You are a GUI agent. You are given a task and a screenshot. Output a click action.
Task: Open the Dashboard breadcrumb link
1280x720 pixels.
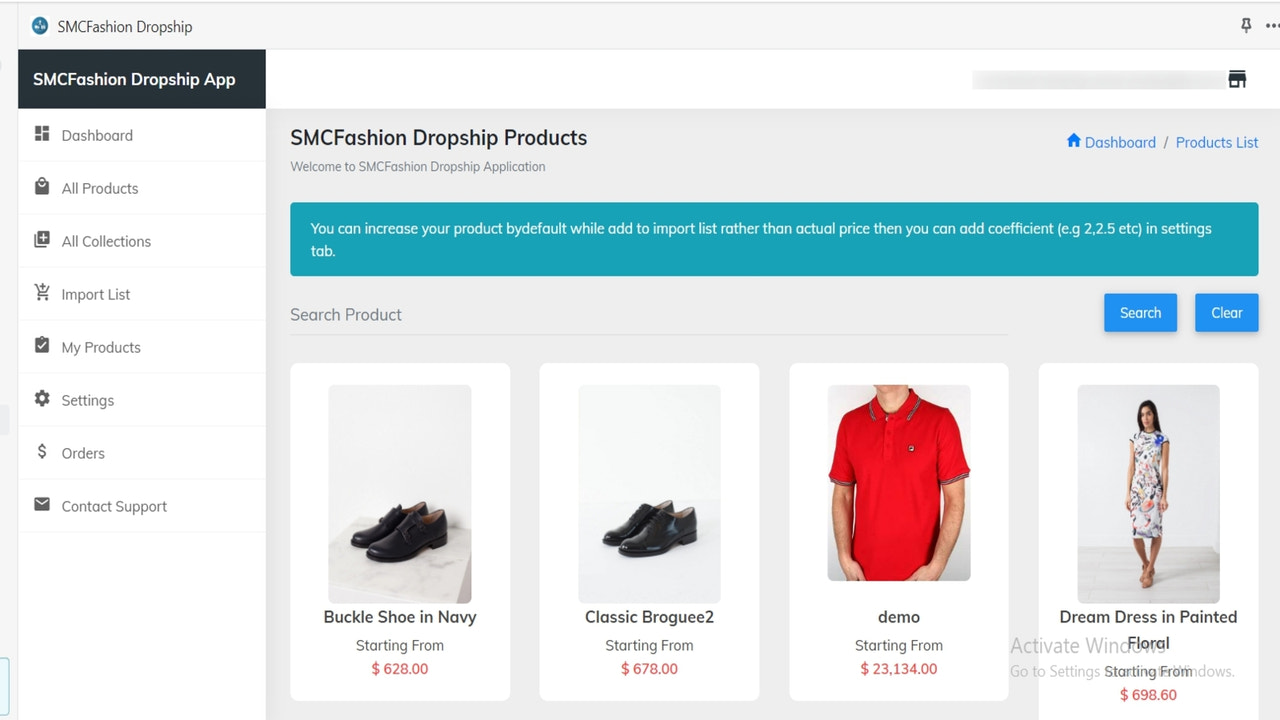tap(1119, 142)
